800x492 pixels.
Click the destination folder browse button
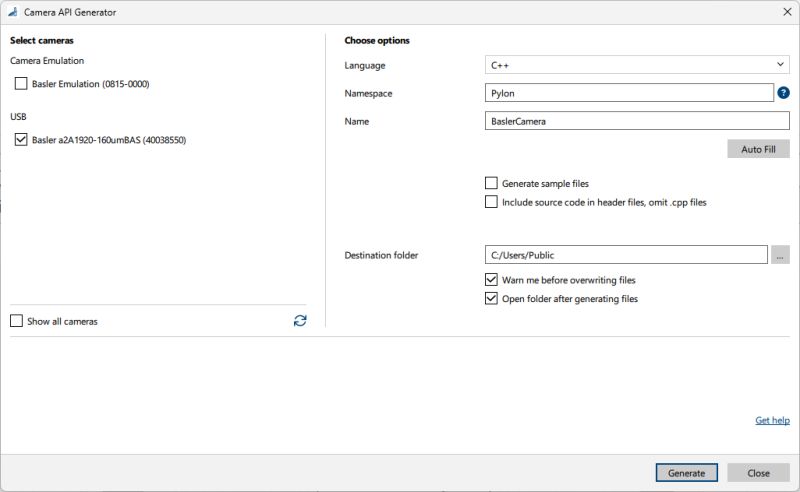(x=781, y=255)
